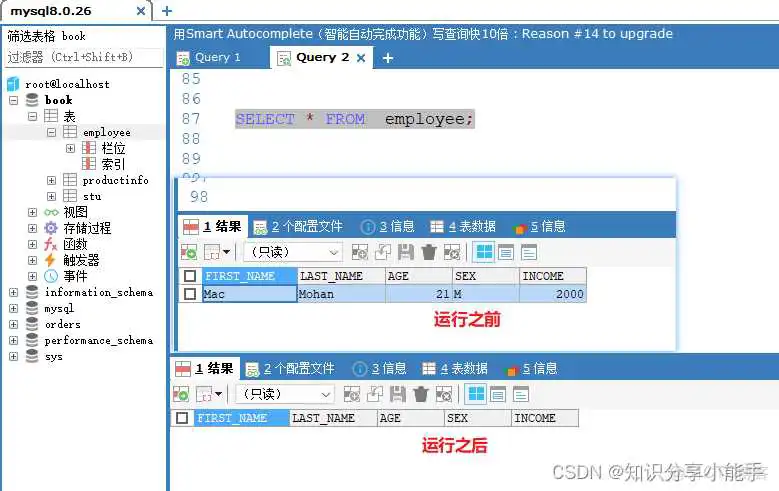Click the export icon in the lower result toolbar
This screenshot has width=779, height=491.
(181, 395)
